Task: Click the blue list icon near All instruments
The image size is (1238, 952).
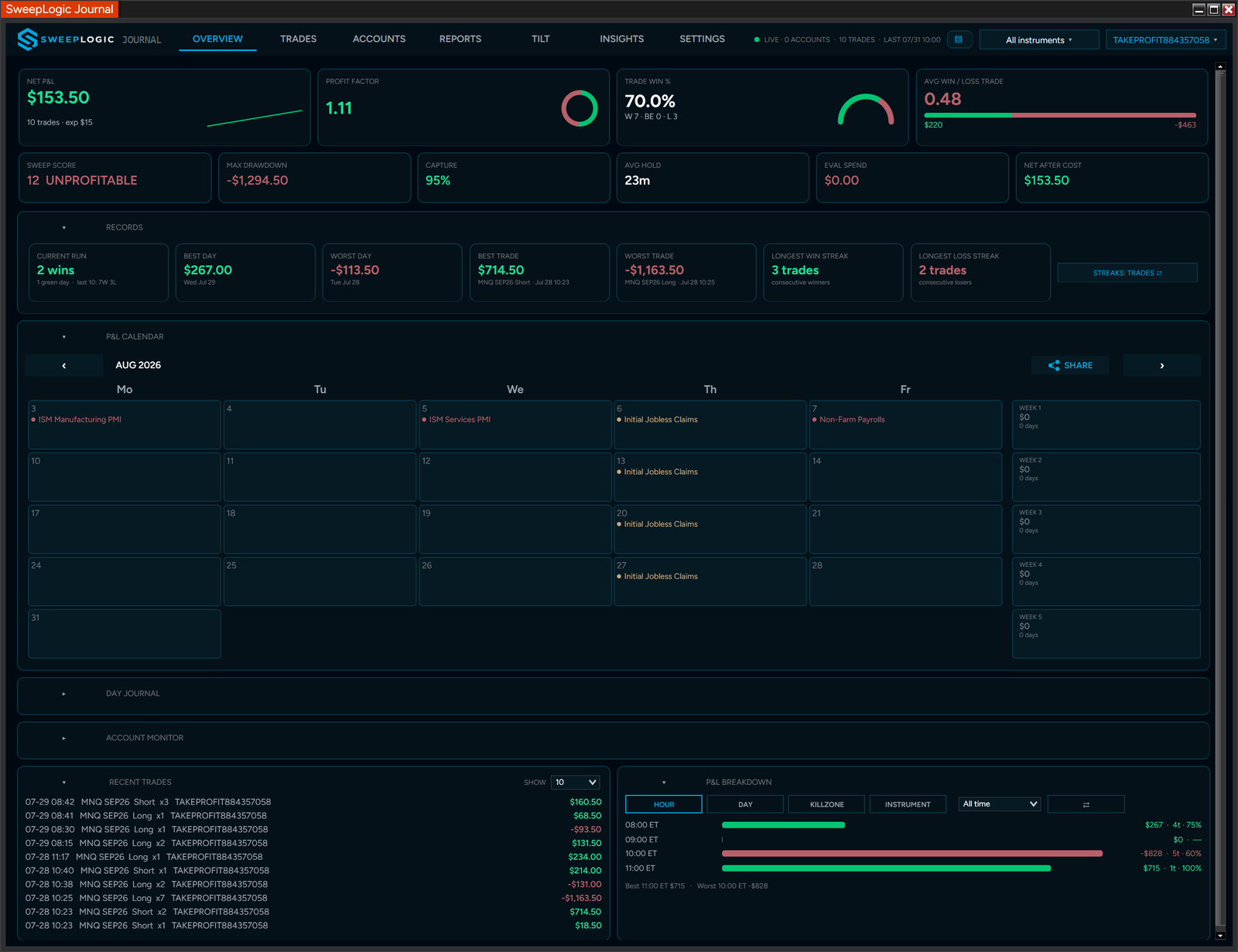Action: (959, 39)
